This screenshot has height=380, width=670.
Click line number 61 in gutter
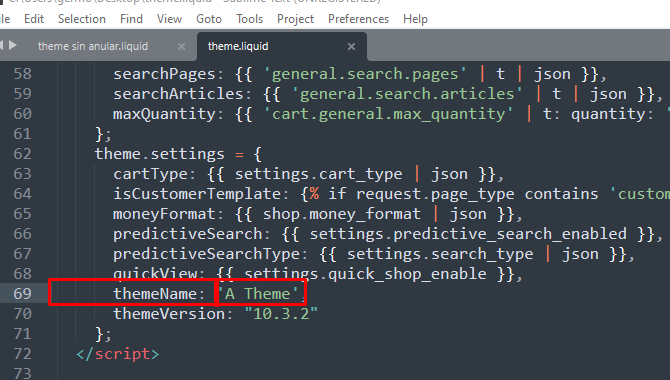[23, 134]
